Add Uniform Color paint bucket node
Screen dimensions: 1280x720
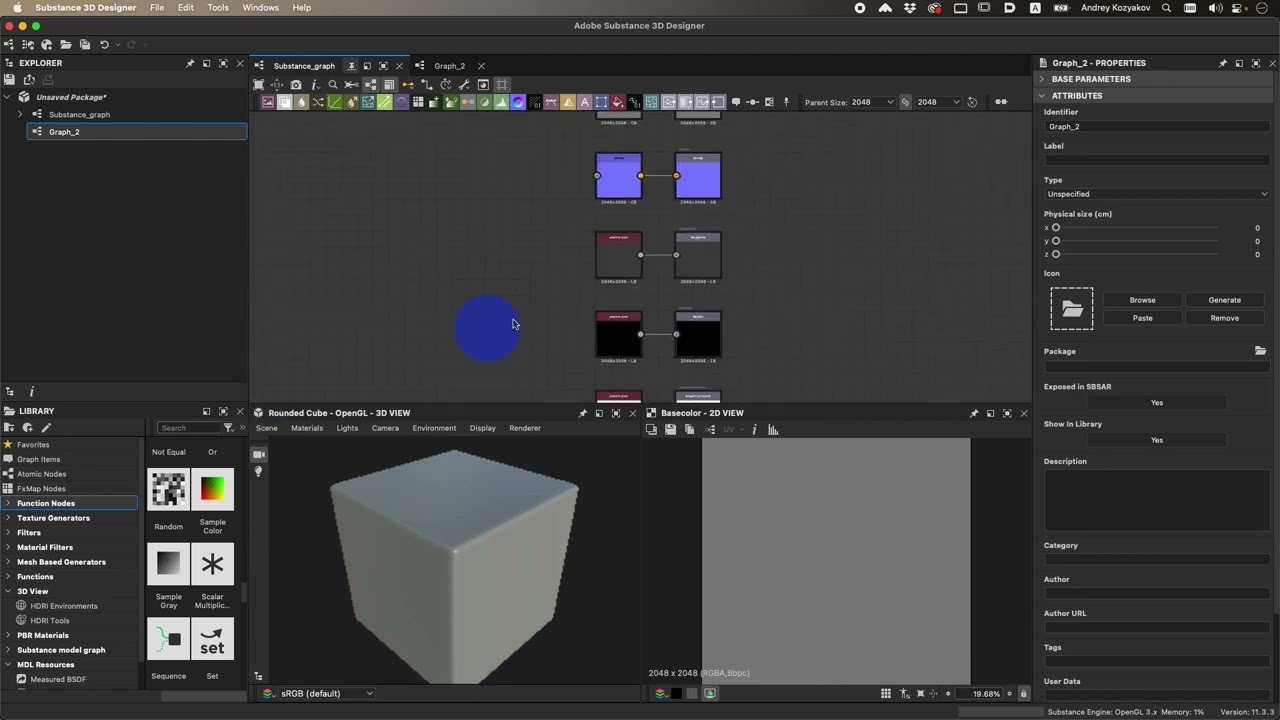point(618,102)
